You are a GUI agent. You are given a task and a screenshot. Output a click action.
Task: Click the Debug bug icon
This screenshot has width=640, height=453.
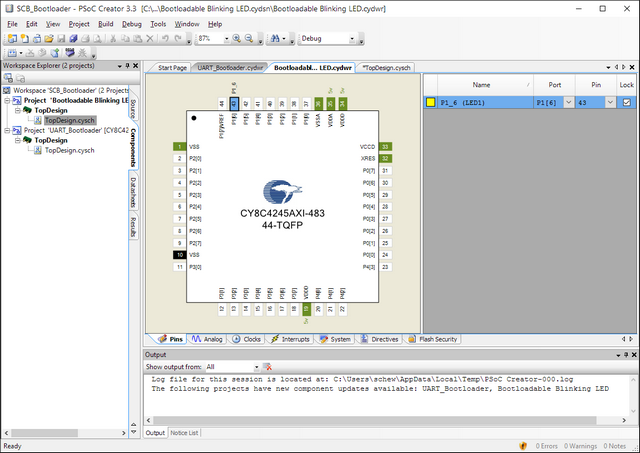click(x=82, y=53)
